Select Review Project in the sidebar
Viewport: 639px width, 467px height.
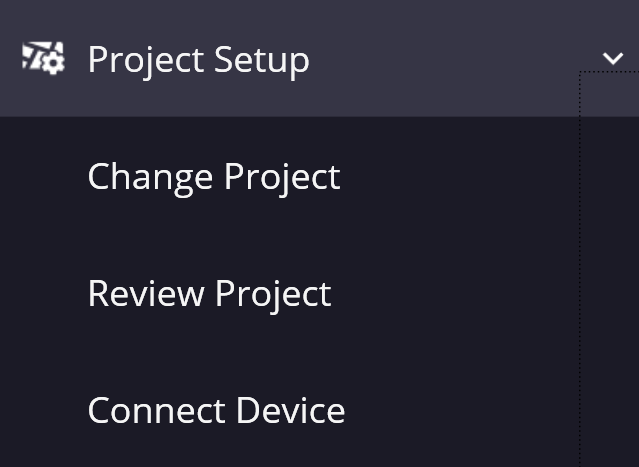[x=209, y=294]
